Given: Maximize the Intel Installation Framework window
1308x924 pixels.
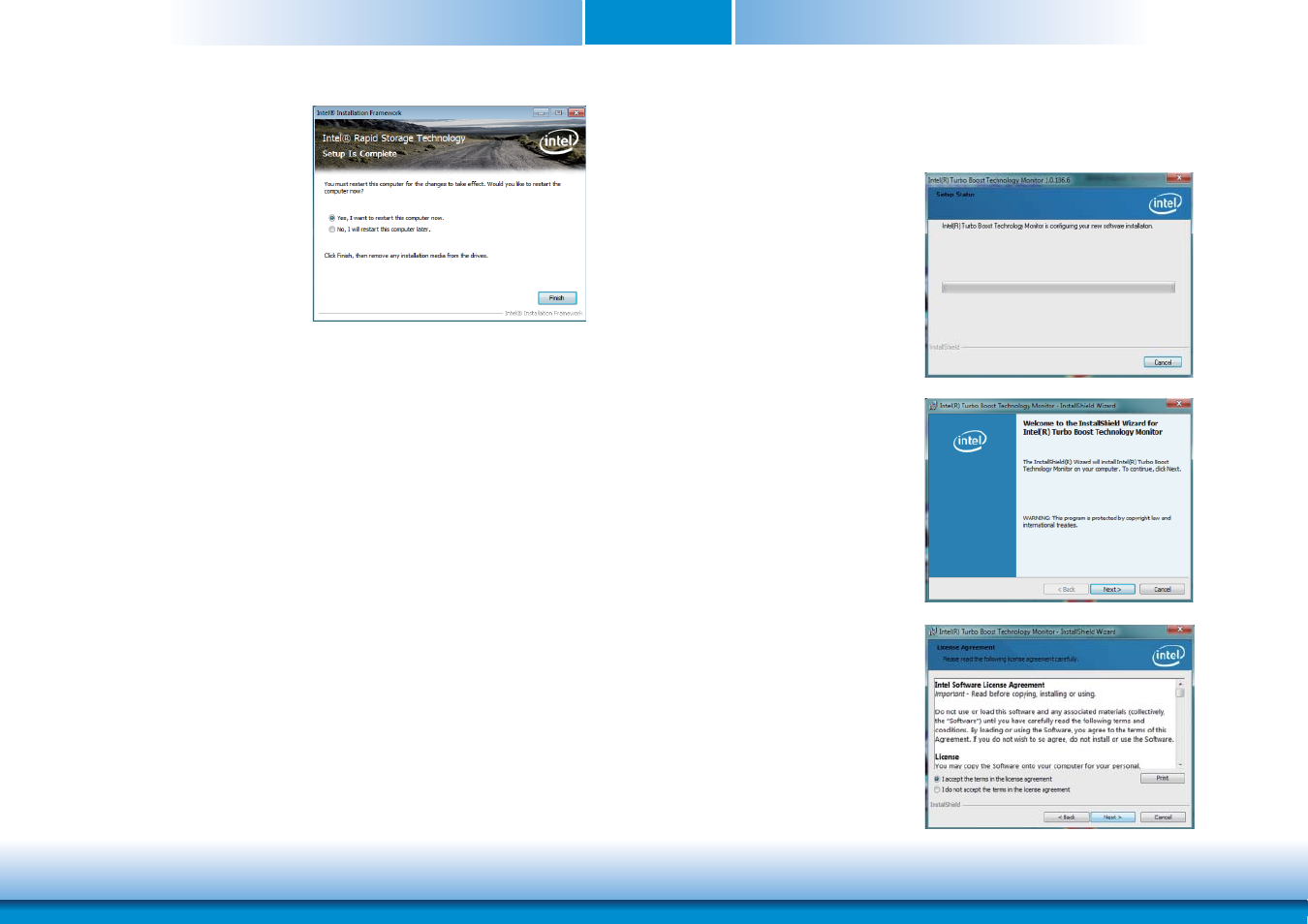Looking at the screenshot, I should click(558, 112).
